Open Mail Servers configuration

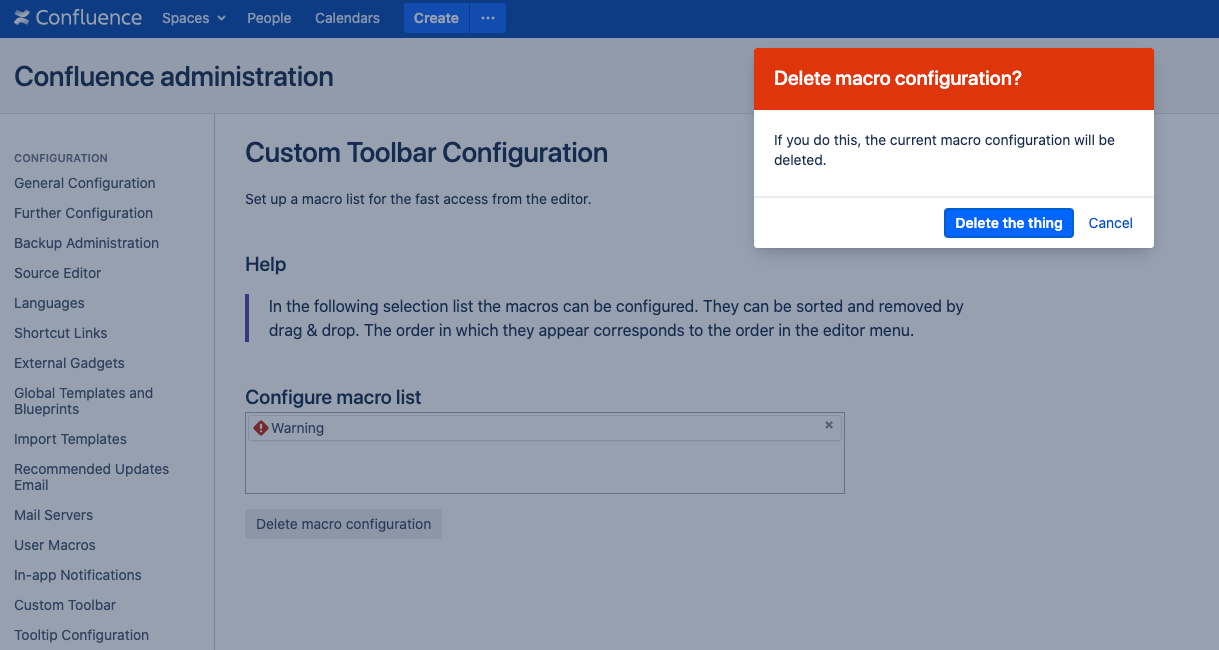click(53, 515)
